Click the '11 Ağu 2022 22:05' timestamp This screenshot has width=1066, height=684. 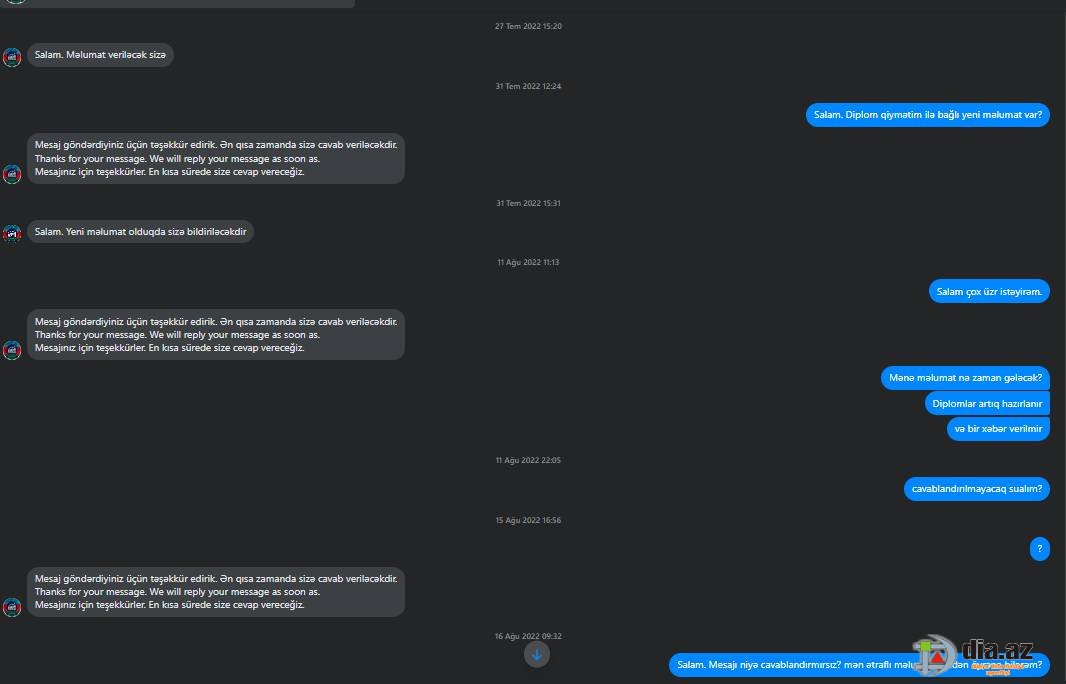(528, 460)
